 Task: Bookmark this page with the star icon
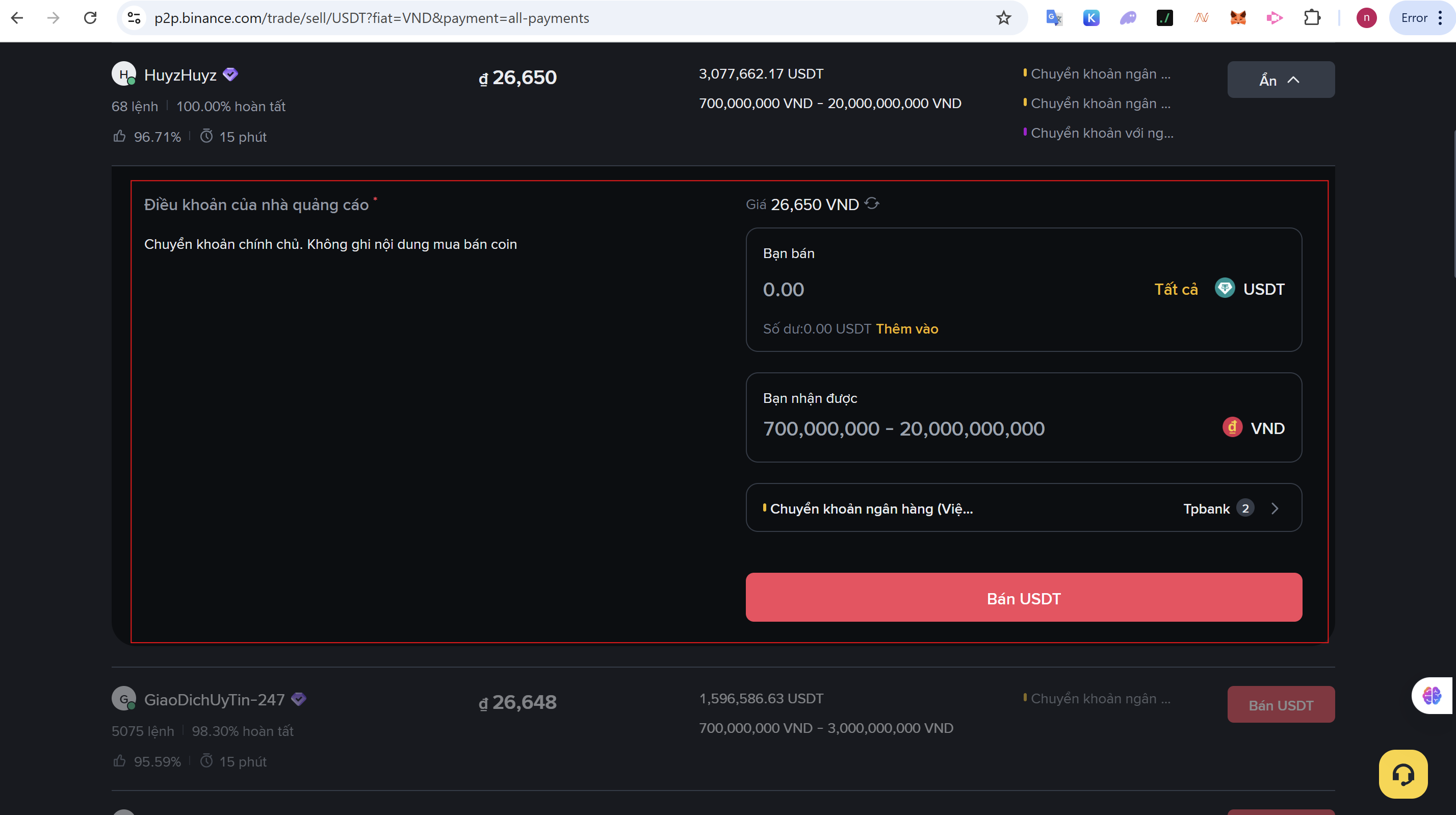pos(1003,18)
